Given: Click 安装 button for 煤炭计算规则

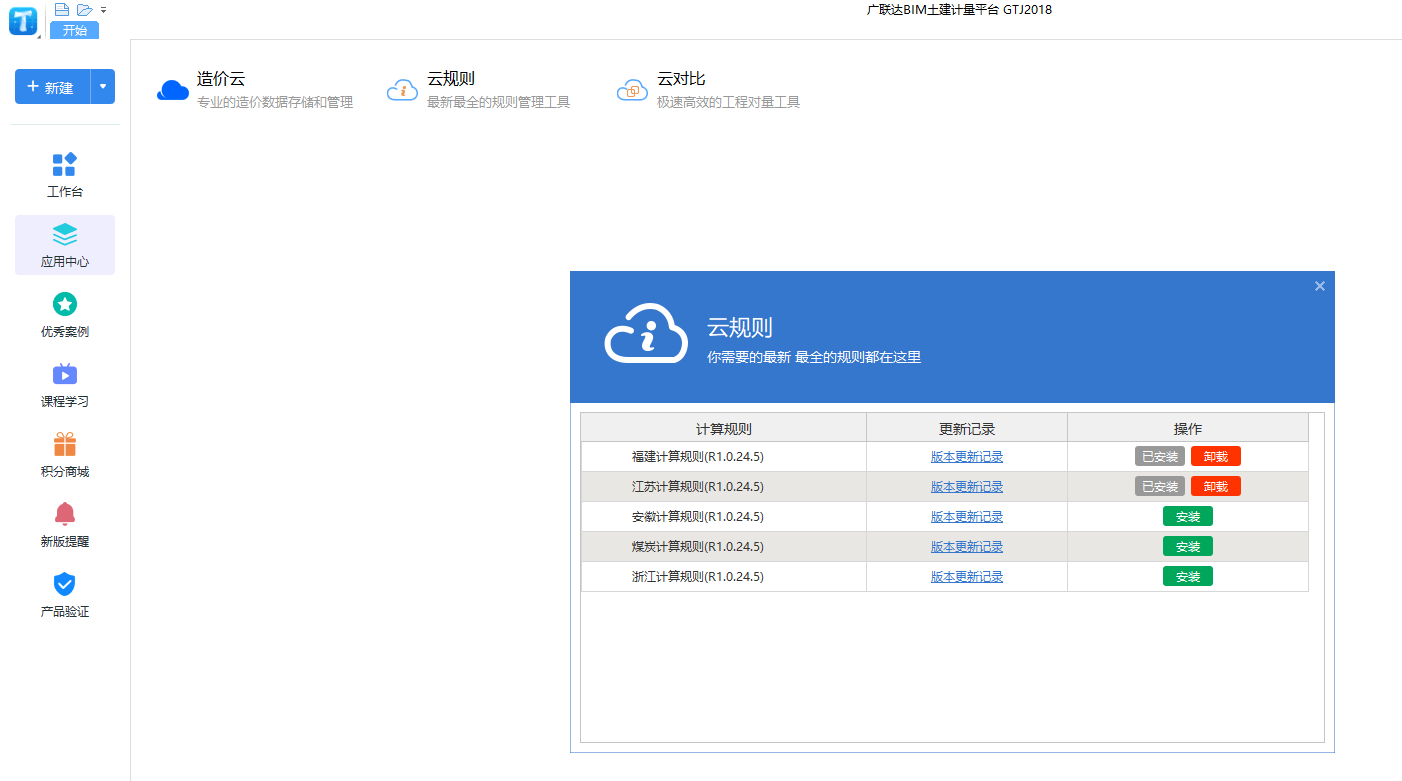Looking at the screenshot, I should tap(1188, 546).
